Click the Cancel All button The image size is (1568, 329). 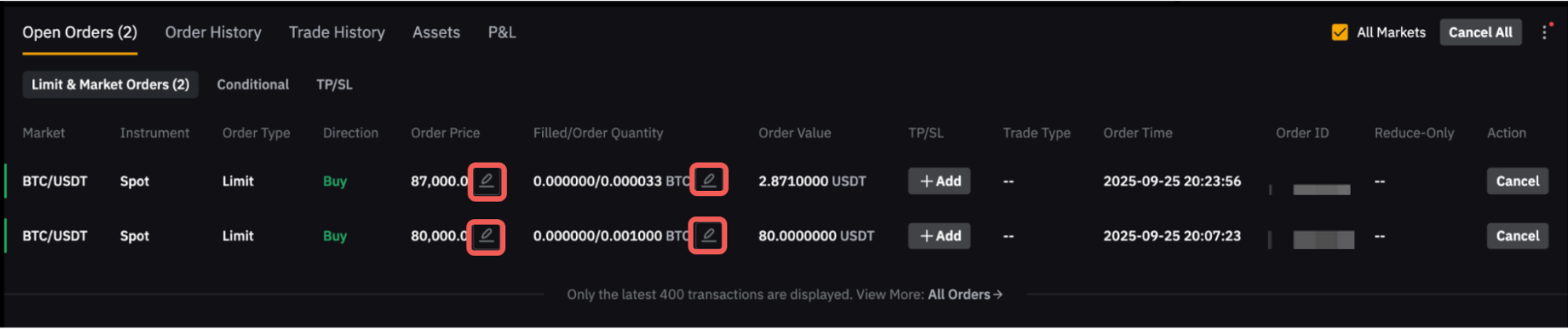coord(1480,32)
